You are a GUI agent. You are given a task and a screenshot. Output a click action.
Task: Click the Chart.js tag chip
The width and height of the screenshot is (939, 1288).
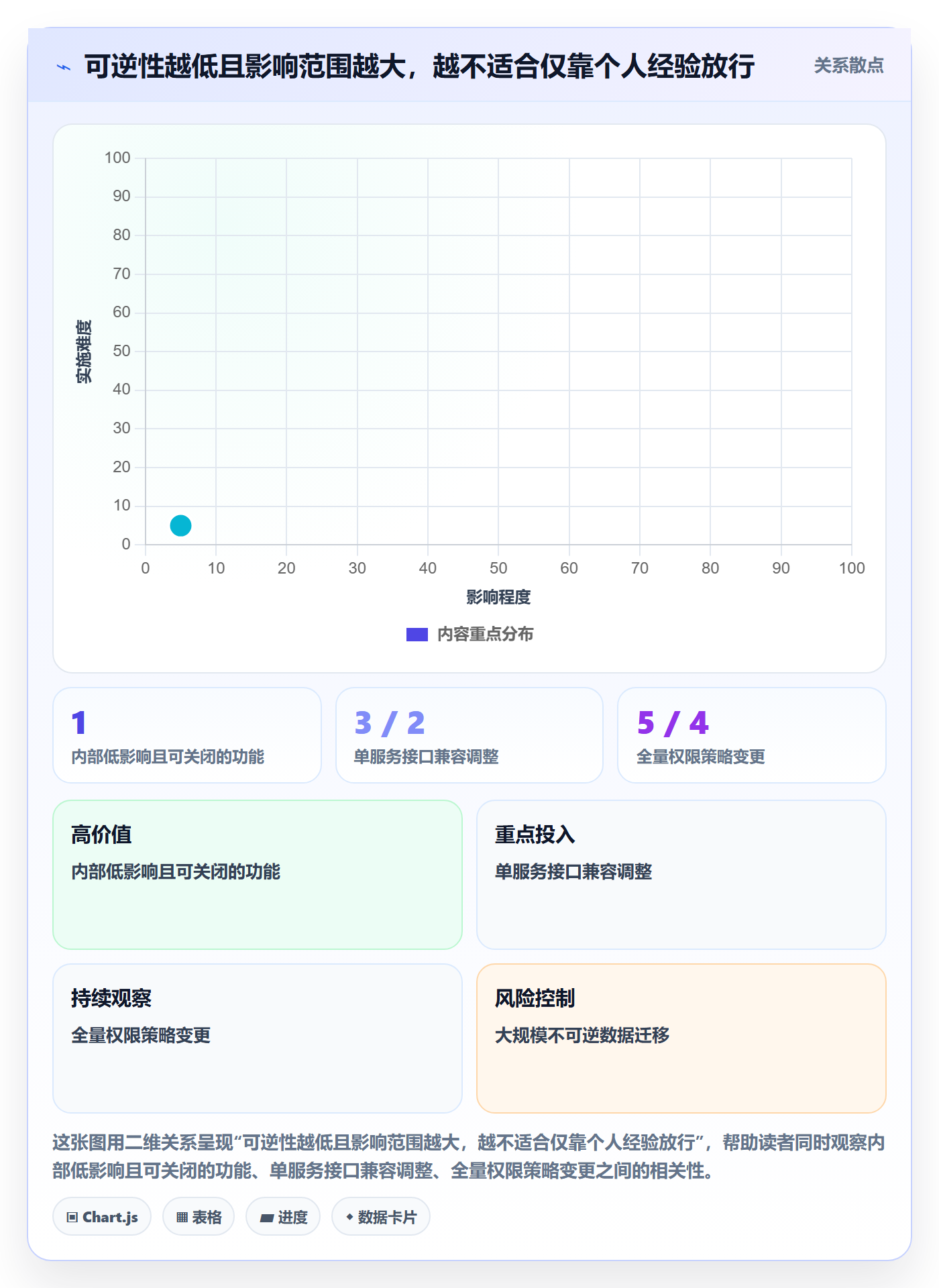(102, 1216)
